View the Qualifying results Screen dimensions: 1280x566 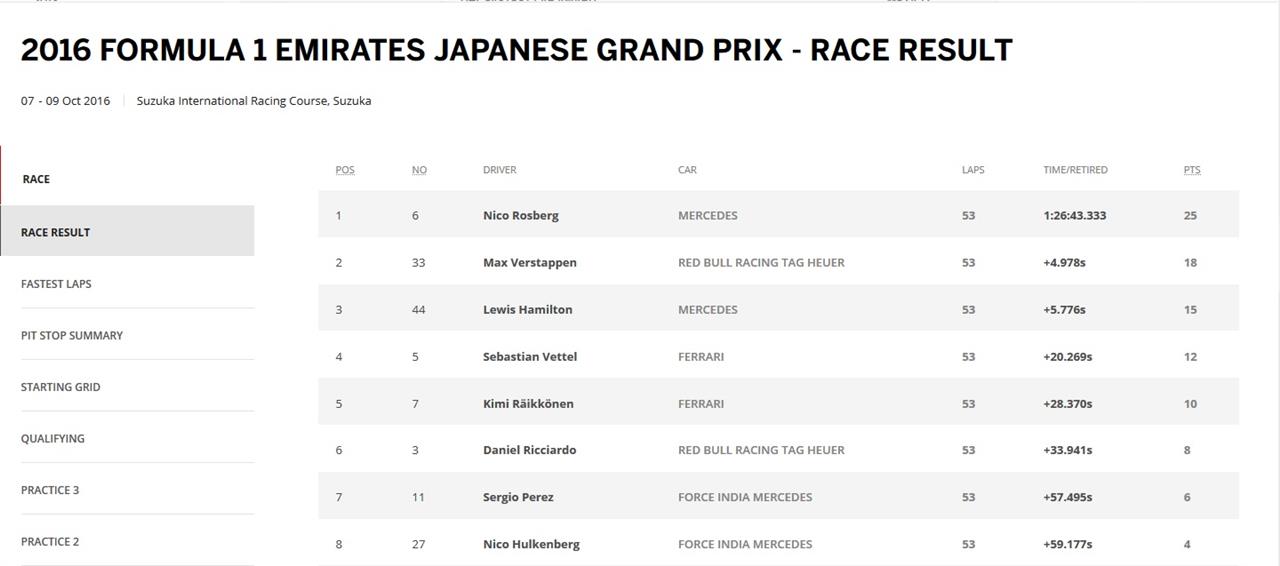(53, 438)
